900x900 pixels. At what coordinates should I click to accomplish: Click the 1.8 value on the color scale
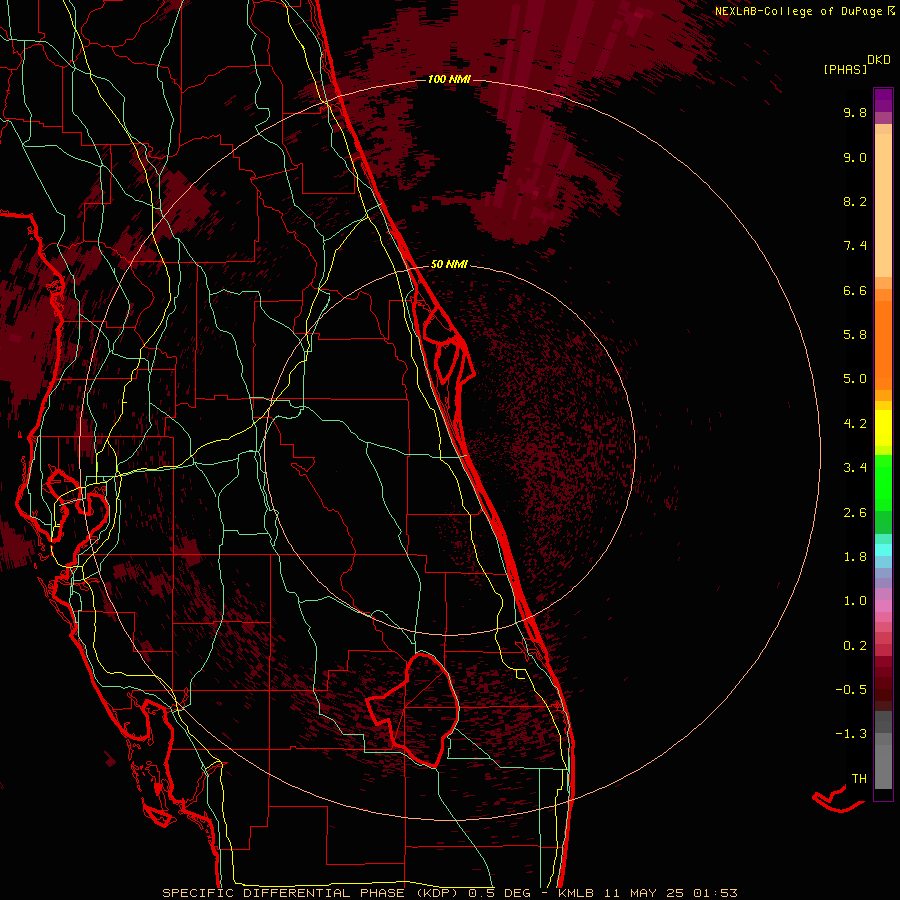[x=855, y=557]
